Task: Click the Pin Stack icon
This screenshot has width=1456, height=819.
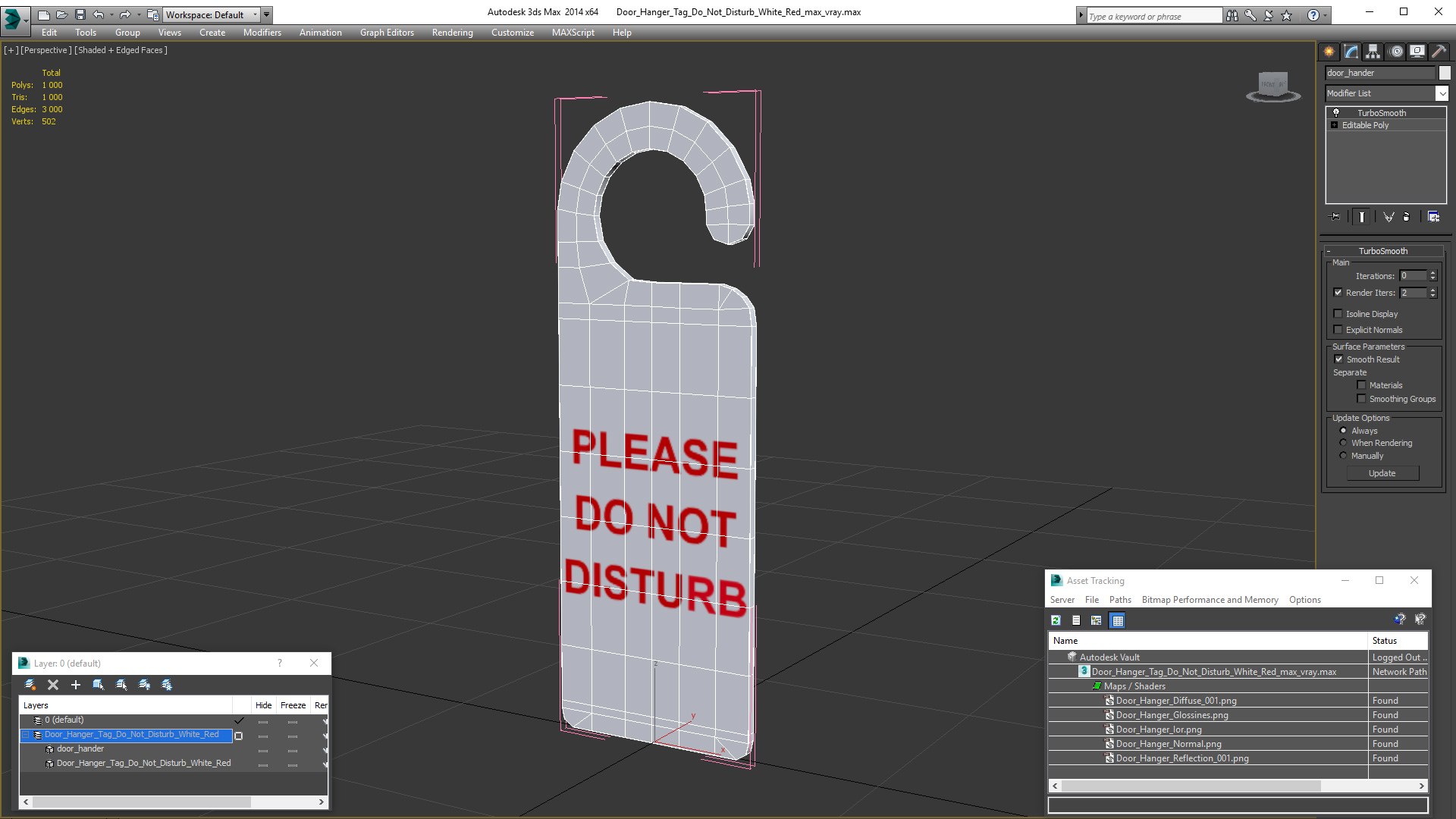Action: point(1335,217)
